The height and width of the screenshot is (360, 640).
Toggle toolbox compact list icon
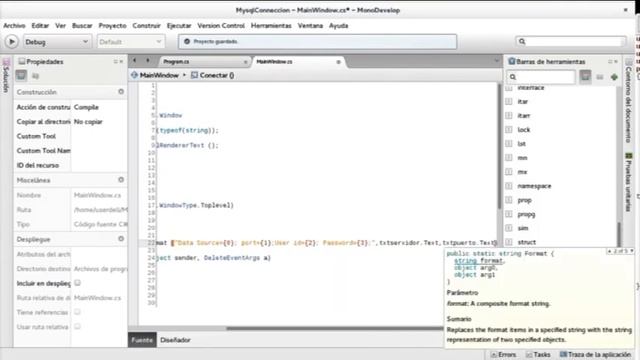(600, 77)
